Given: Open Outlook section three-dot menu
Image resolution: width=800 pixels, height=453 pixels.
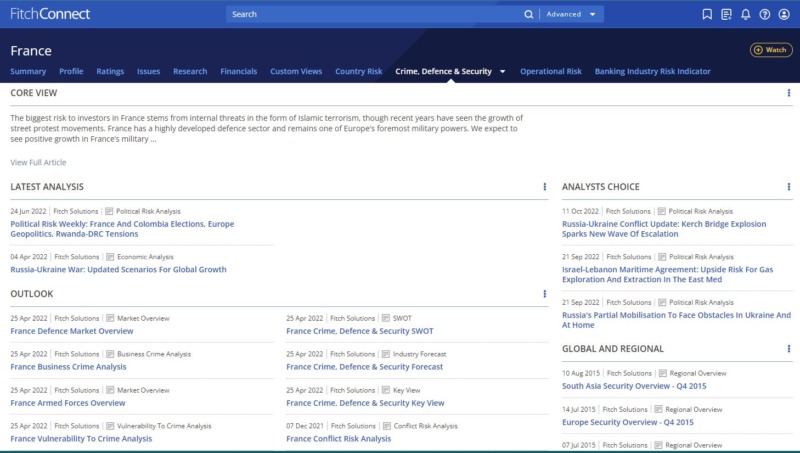Looking at the screenshot, I should coord(545,294).
